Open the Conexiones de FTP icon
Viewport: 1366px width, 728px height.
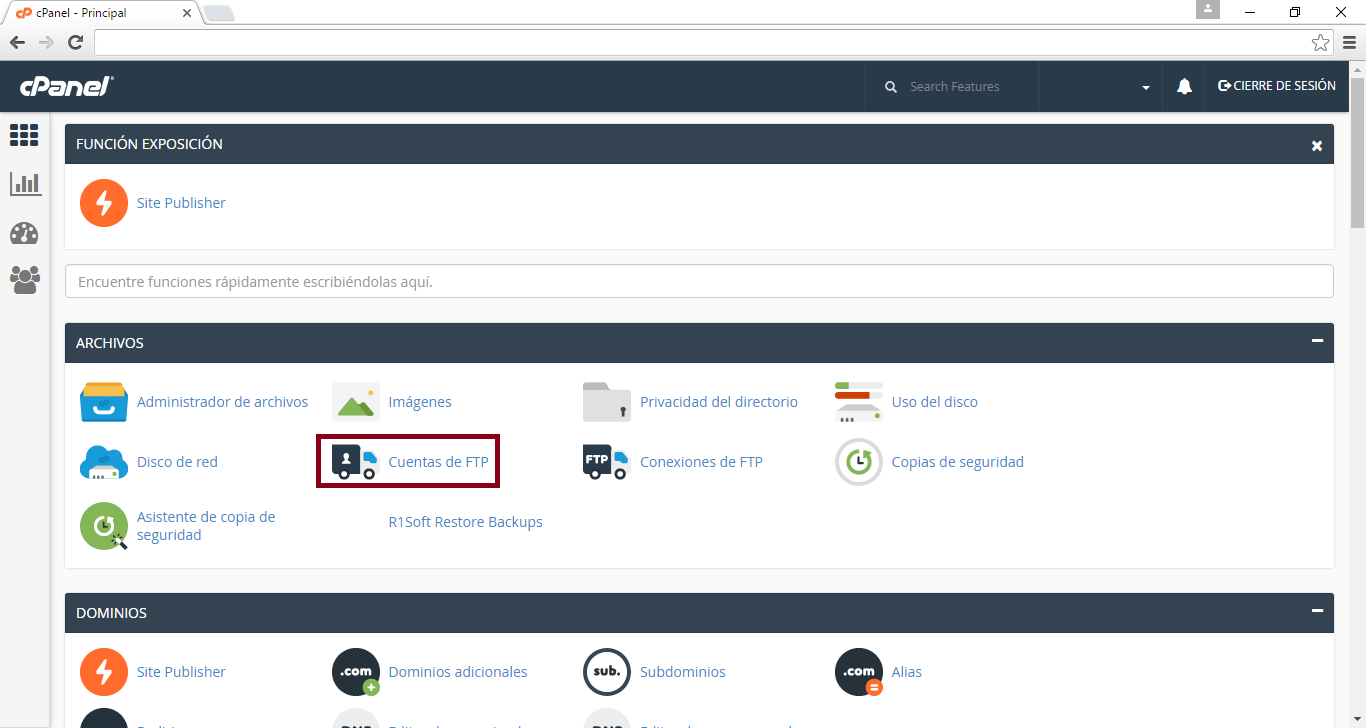606,461
